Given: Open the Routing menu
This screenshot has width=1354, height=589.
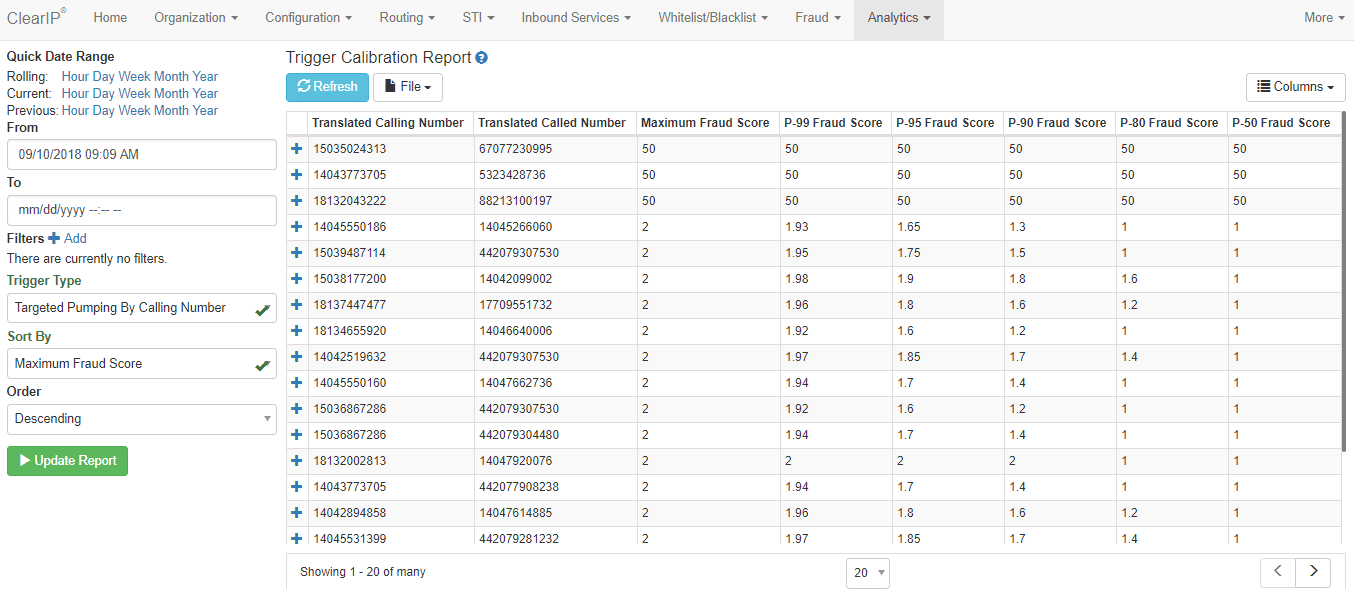Looking at the screenshot, I should (x=407, y=18).
